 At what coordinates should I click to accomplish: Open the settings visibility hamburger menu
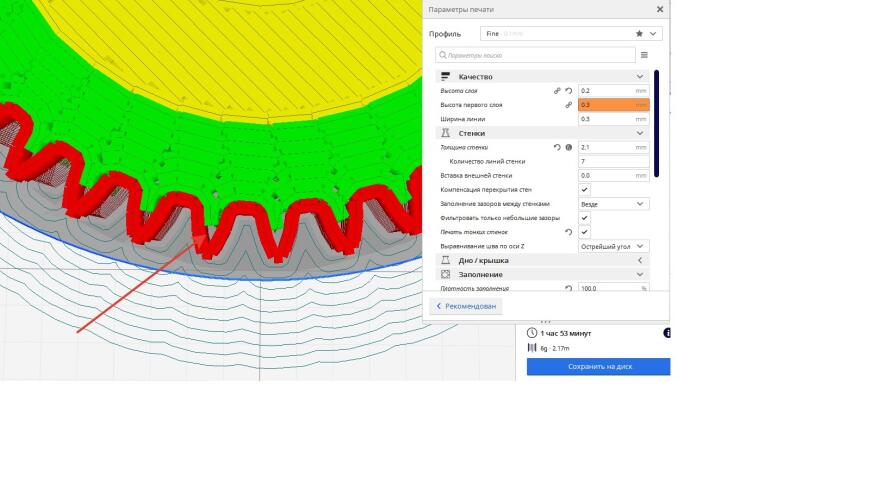[x=644, y=55]
